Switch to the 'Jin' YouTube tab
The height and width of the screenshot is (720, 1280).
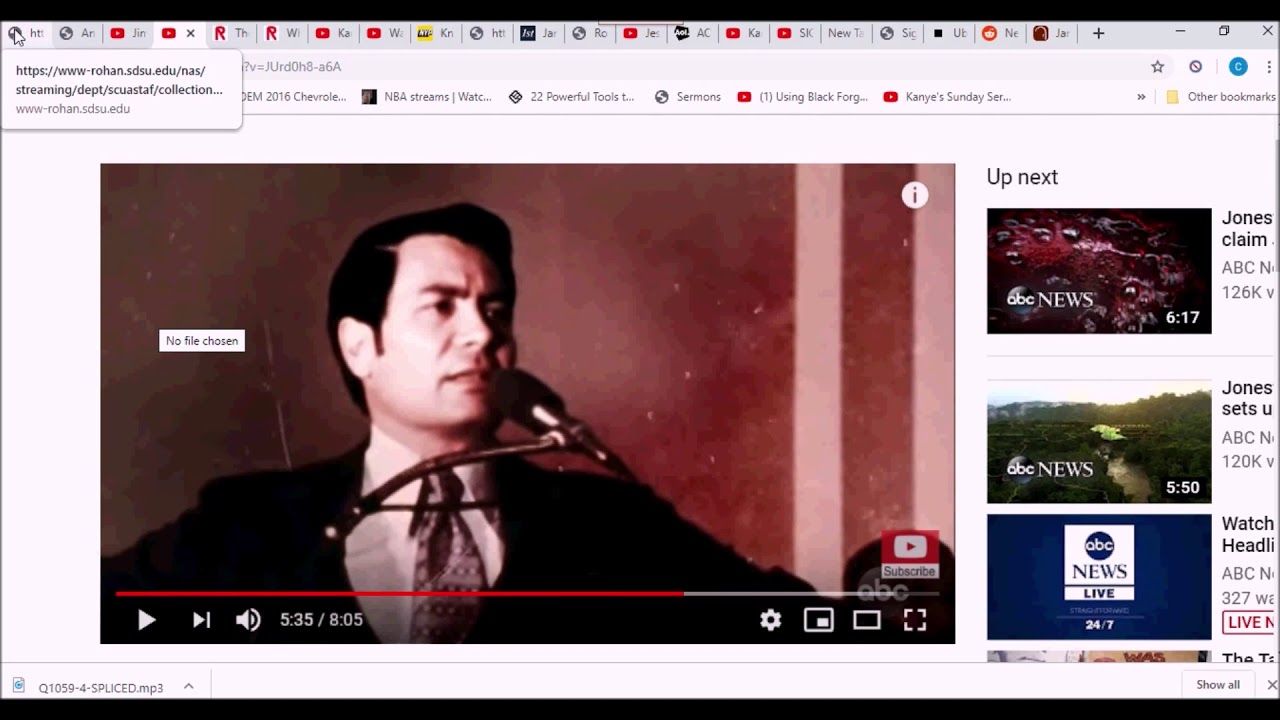pyautogui.click(x=128, y=33)
